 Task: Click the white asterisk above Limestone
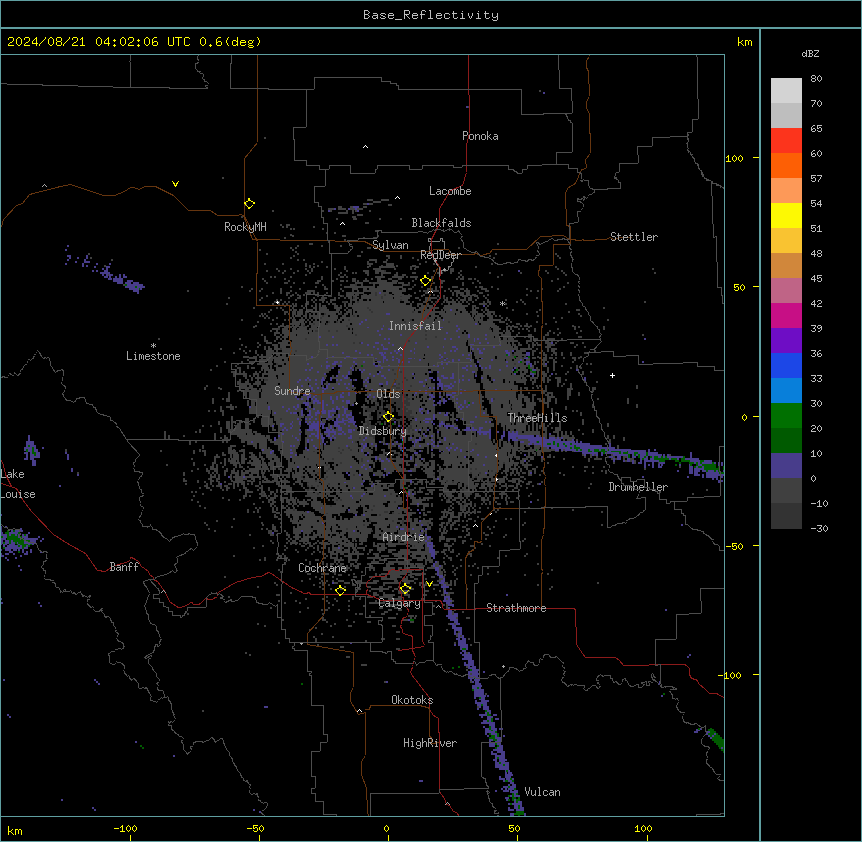click(153, 346)
